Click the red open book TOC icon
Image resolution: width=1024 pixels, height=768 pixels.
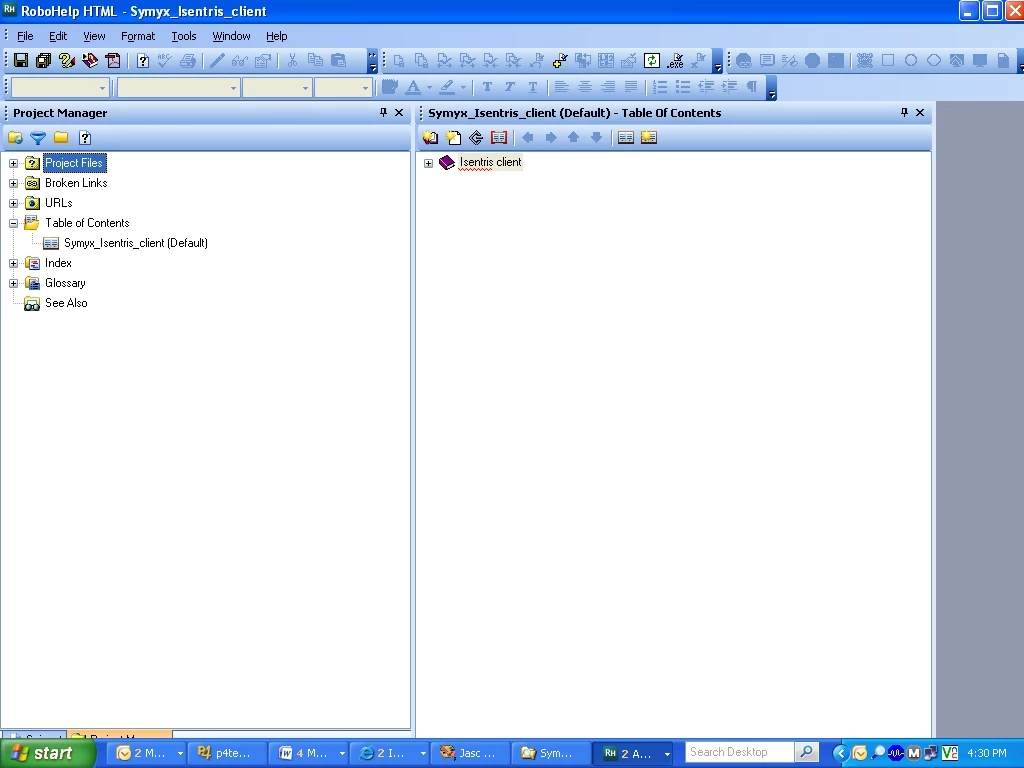[x=499, y=137]
